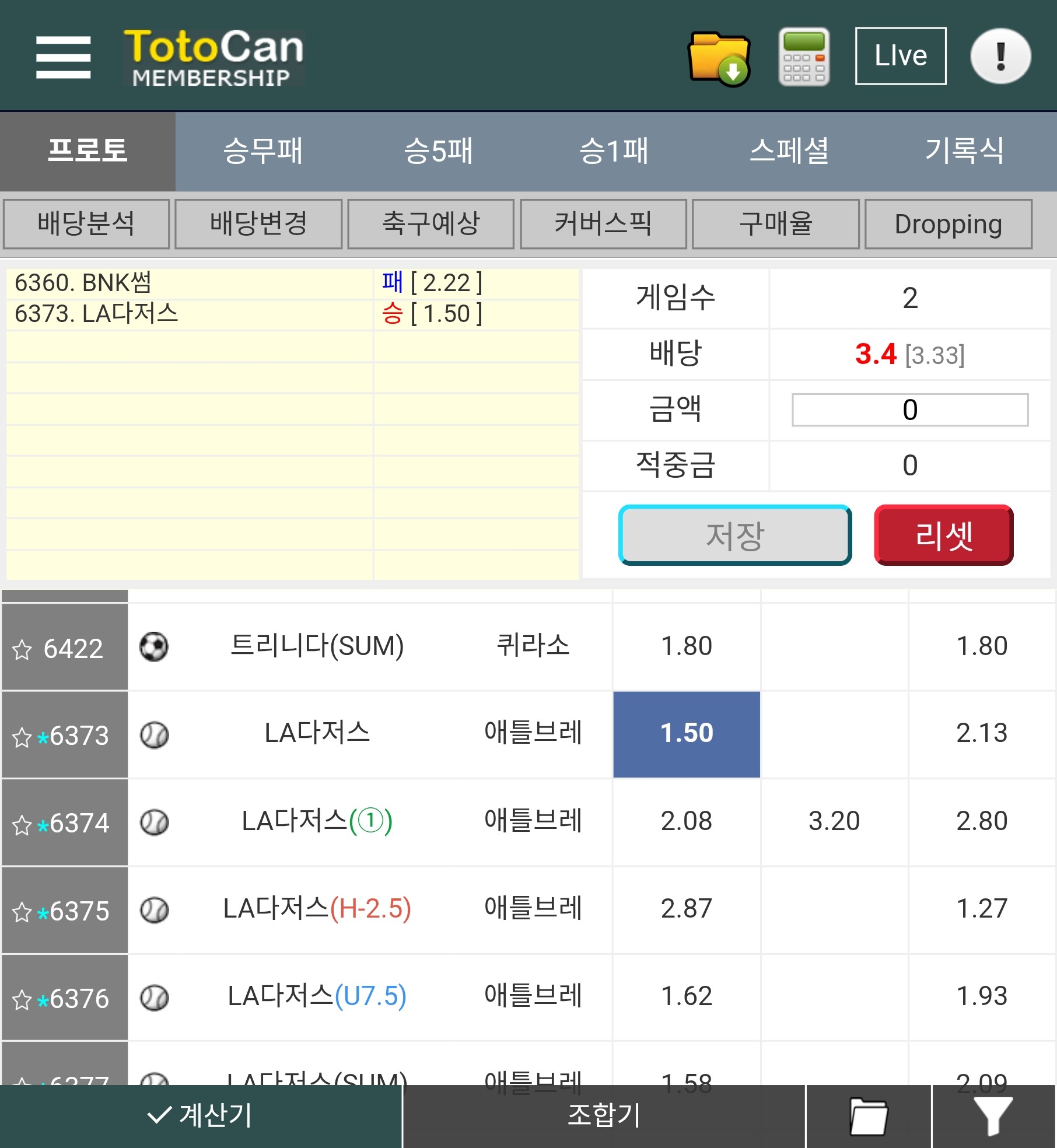Click the folder download icon
The width and height of the screenshot is (1057, 1148).
click(719, 58)
